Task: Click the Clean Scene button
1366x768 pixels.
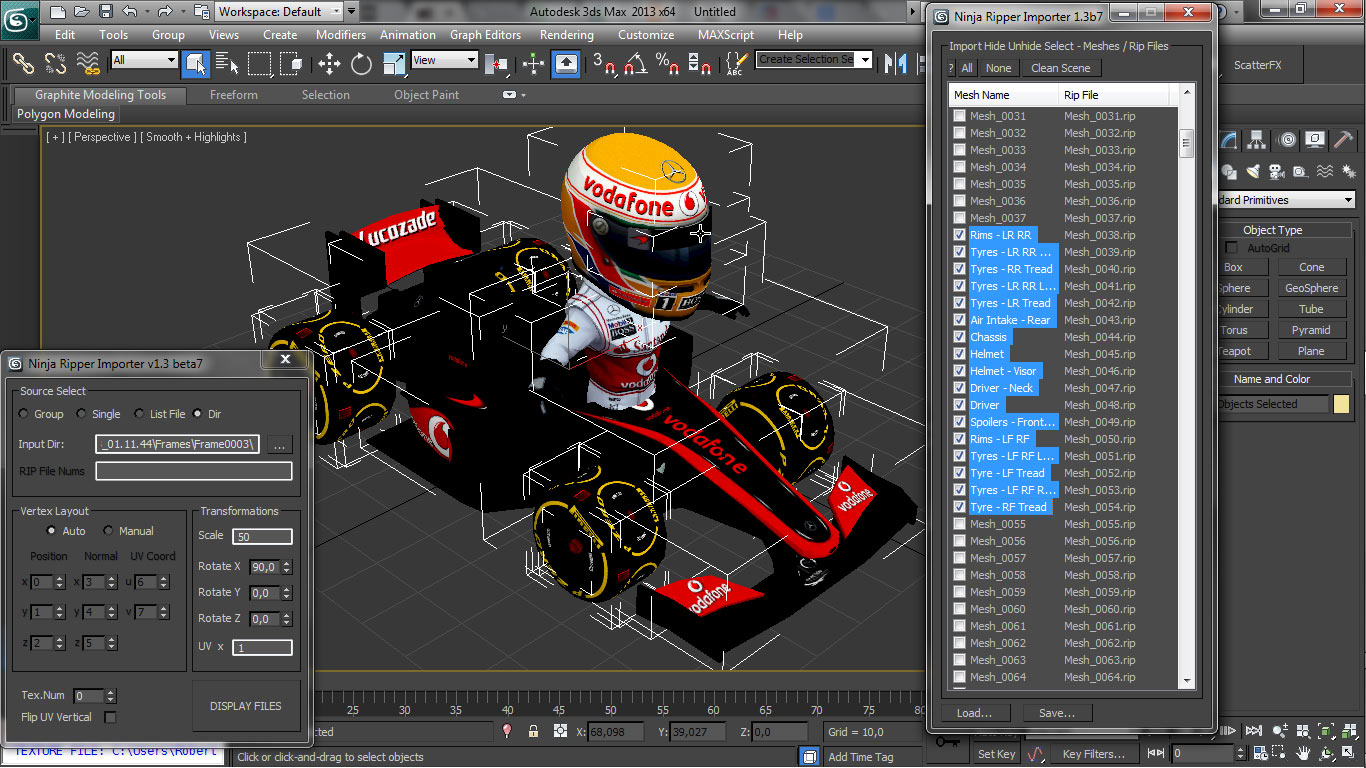Action: click(x=1060, y=68)
